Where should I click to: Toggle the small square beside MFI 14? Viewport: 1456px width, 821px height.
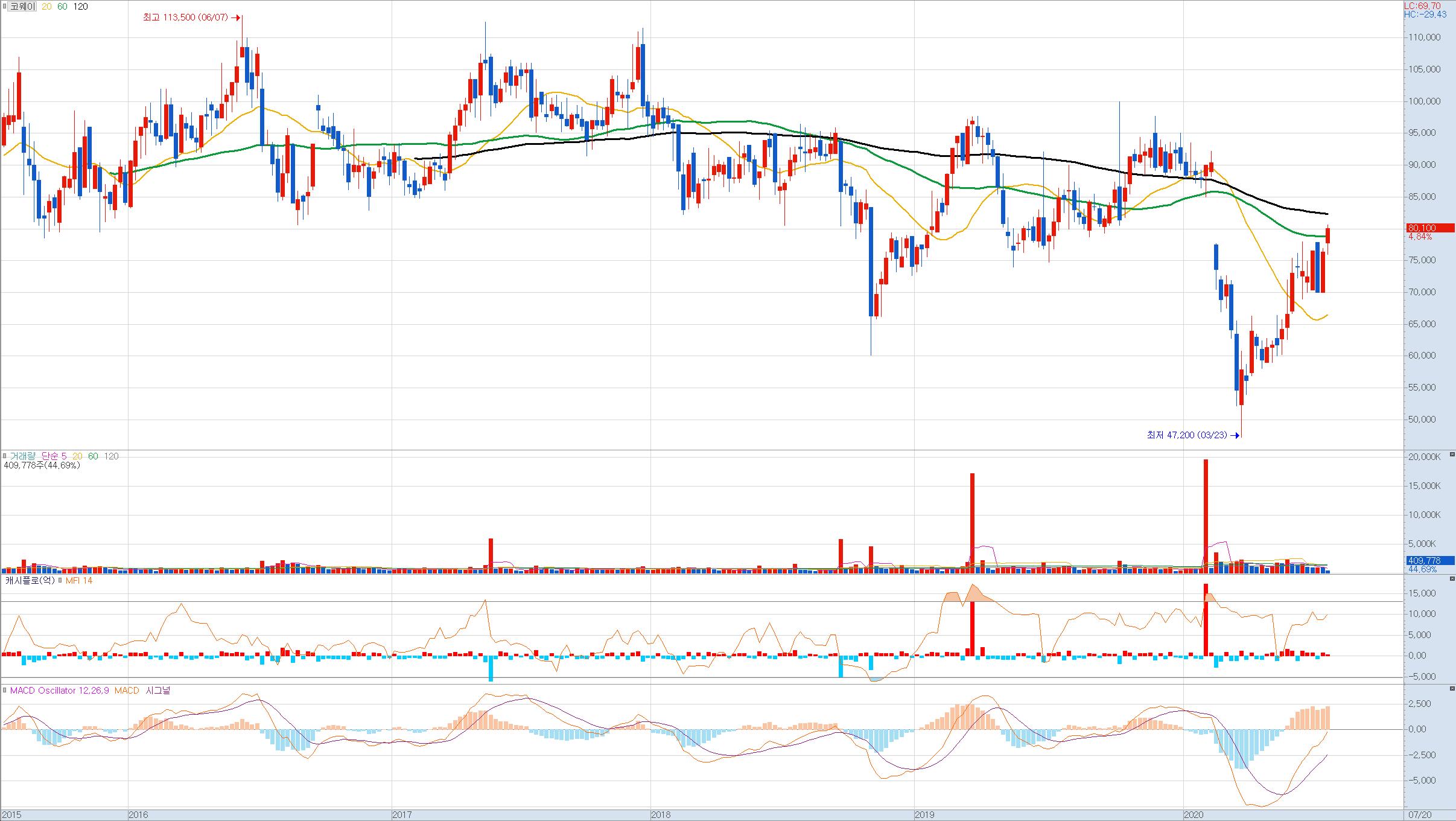60,581
